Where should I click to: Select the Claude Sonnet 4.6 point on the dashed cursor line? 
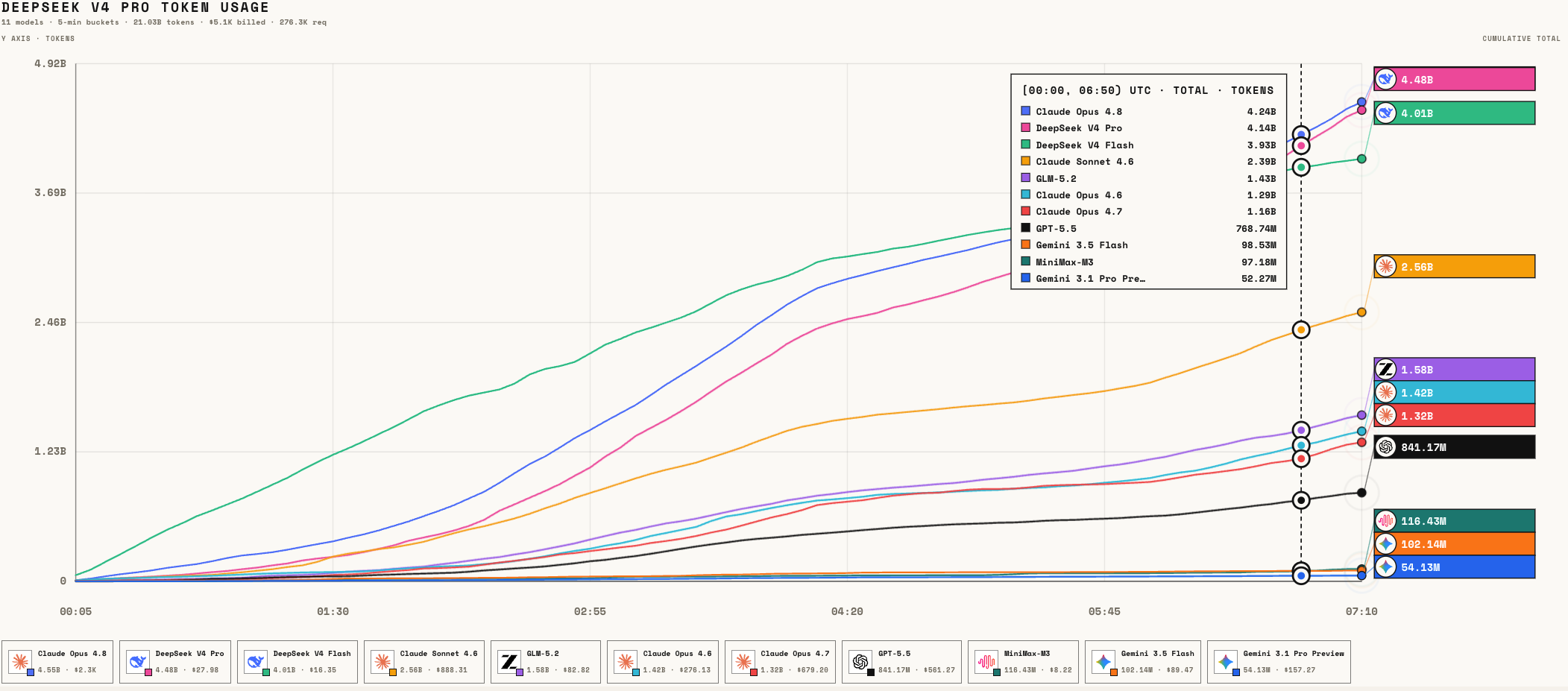coord(1301,329)
